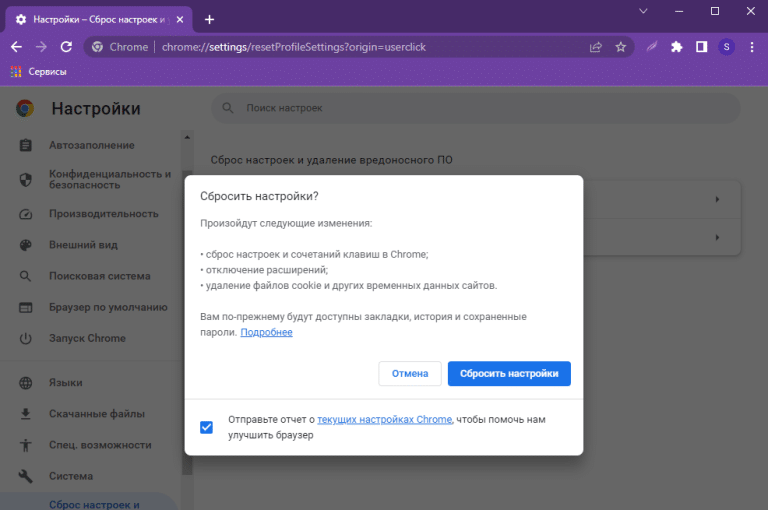Open the Сервисы apps grid icon
The height and width of the screenshot is (510, 768).
point(16,72)
